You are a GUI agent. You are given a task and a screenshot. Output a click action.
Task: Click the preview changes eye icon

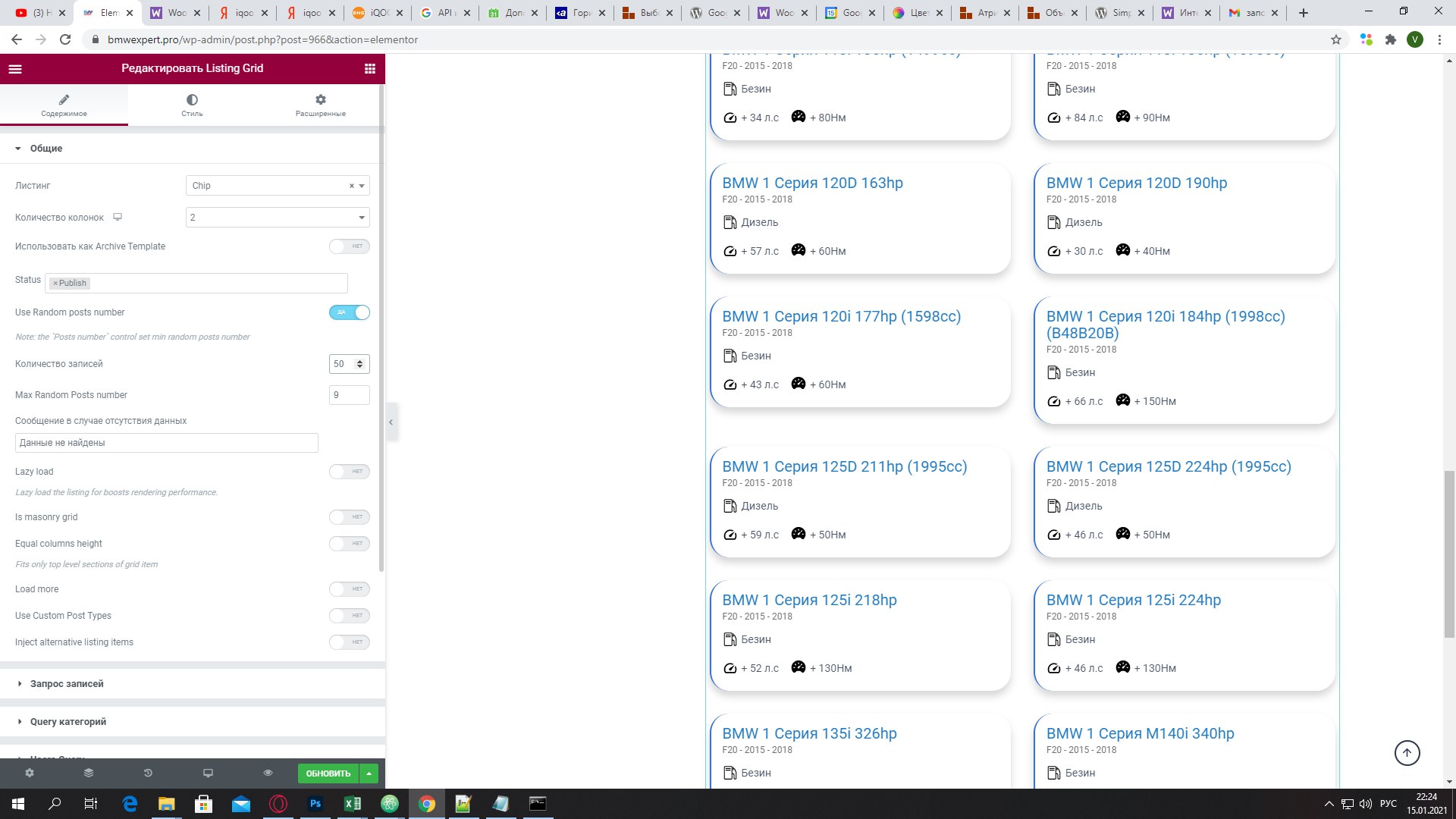pos(268,773)
